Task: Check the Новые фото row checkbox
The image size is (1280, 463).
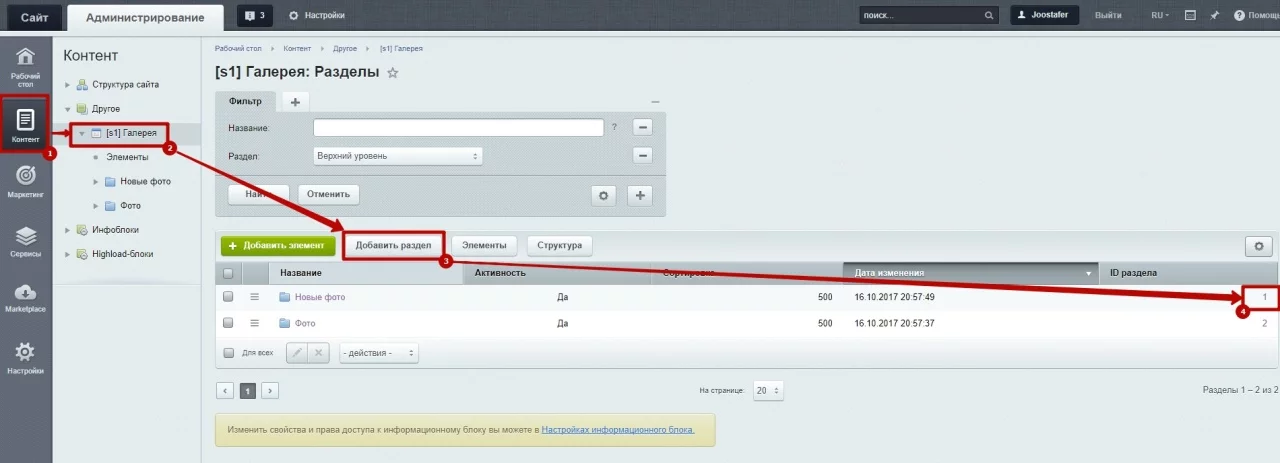Action: (228, 297)
